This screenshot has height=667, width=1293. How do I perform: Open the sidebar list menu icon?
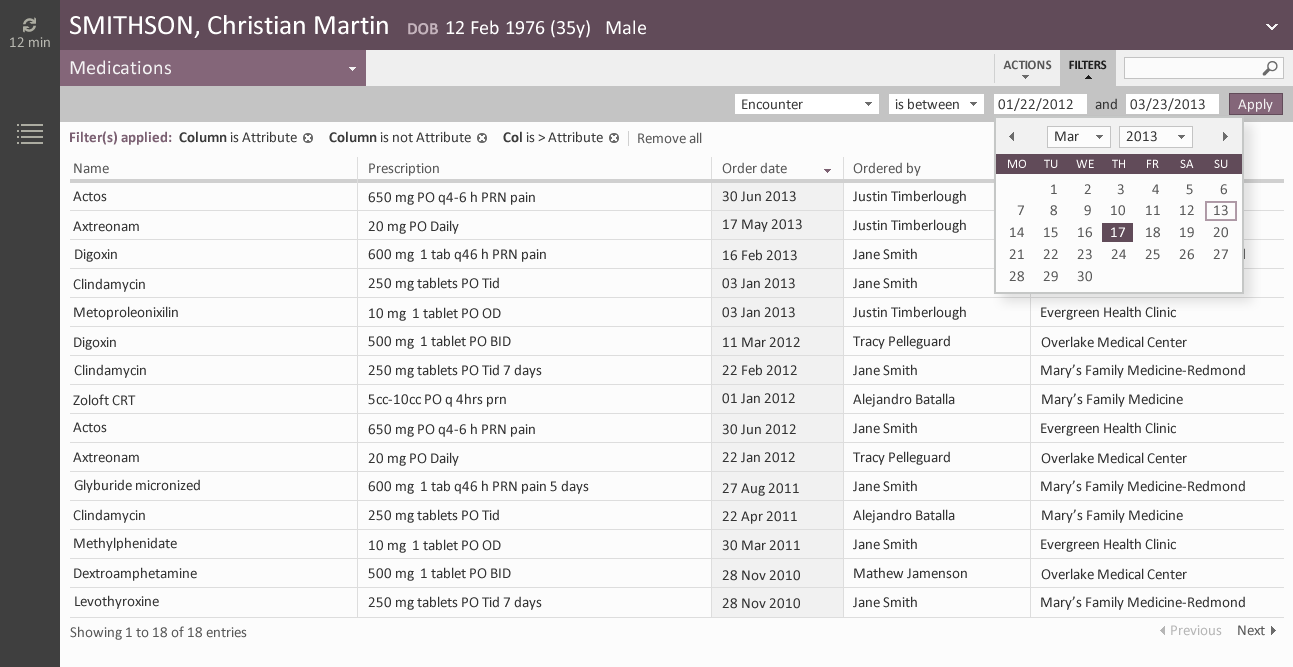point(30,134)
